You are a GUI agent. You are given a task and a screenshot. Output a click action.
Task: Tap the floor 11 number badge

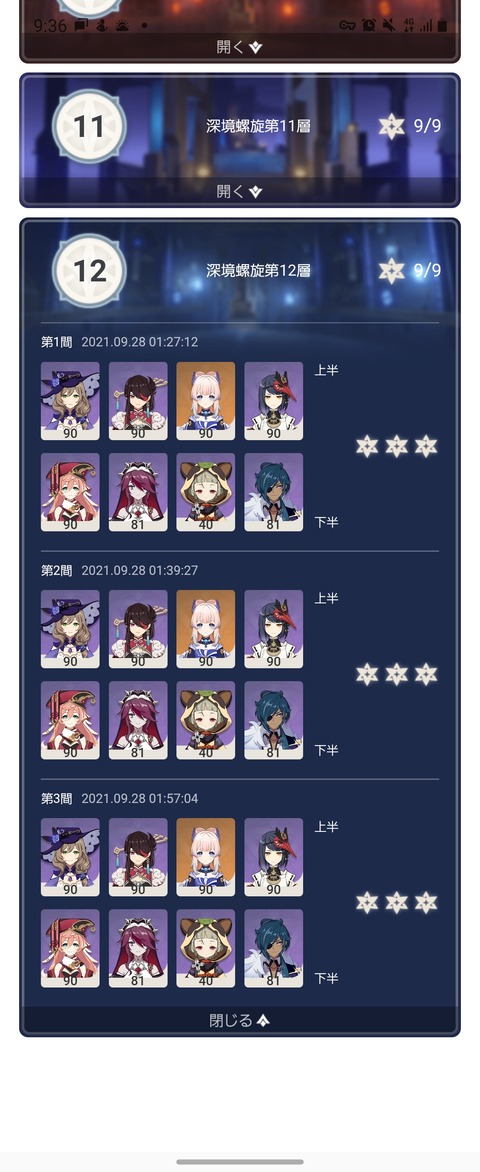click(x=90, y=126)
